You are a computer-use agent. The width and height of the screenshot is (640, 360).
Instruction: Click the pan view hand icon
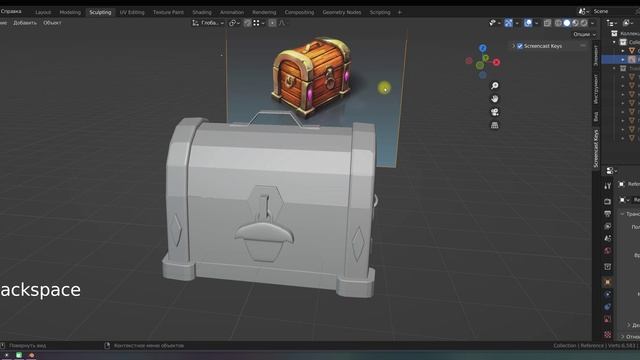tap(495, 99)
